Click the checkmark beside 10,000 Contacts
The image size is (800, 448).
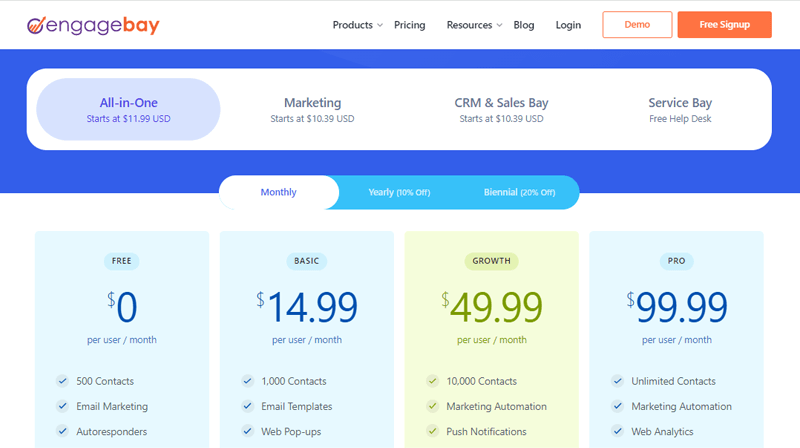(433, 381)
